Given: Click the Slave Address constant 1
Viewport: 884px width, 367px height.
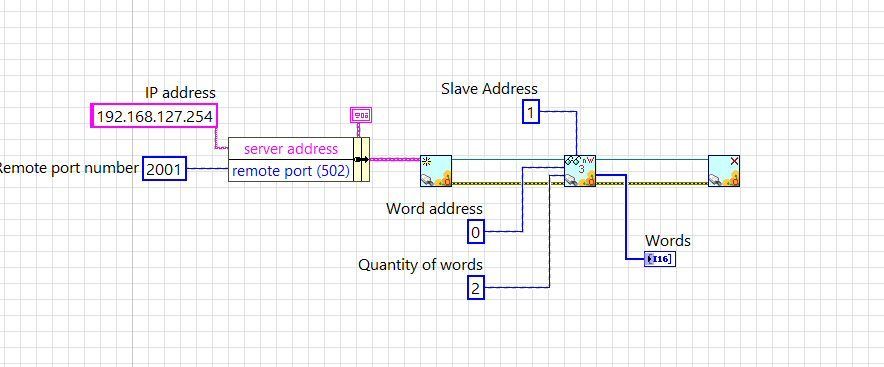Looking at the screenshot, I should click(x=531, y=111).
